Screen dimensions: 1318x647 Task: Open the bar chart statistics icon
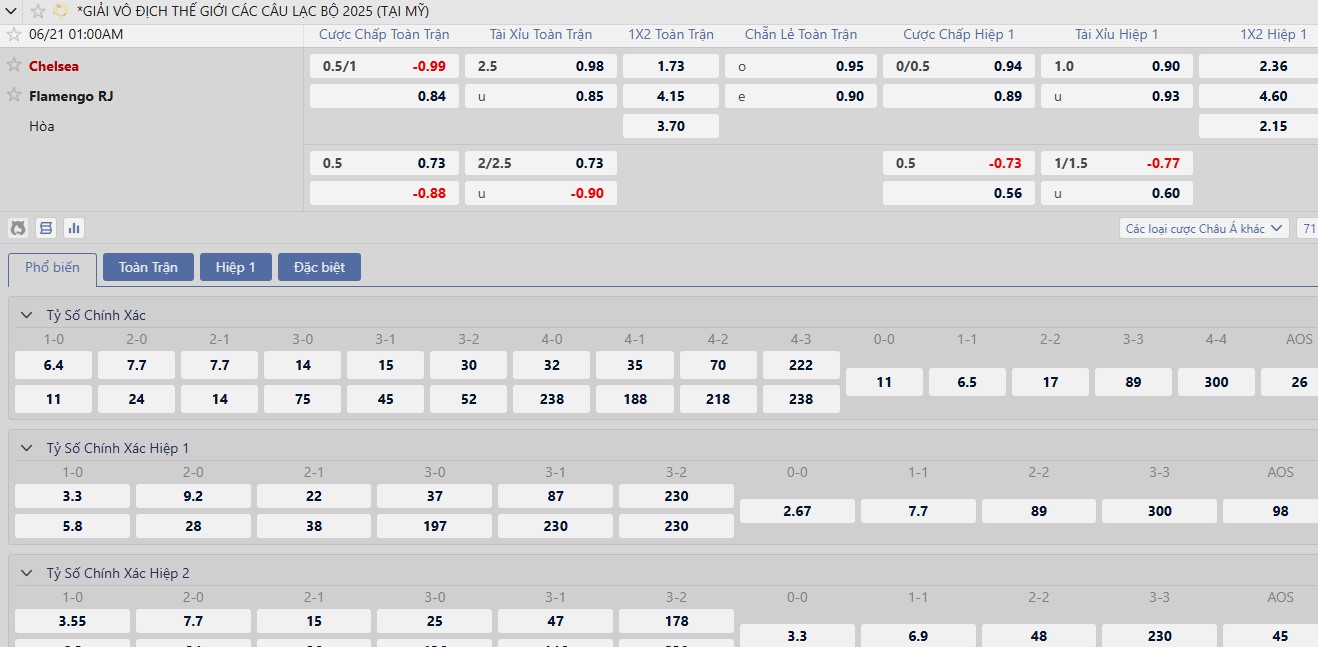74,228
